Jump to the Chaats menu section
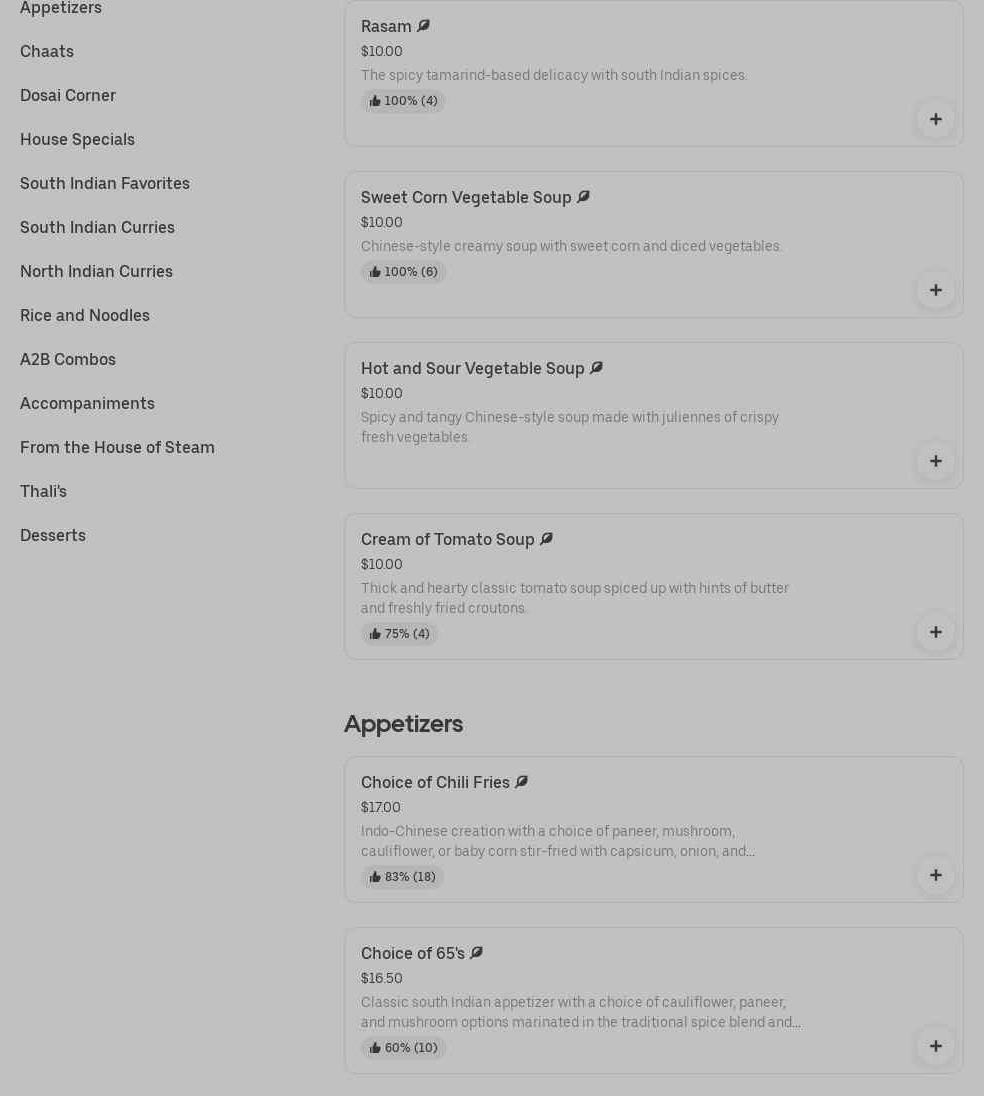Viewport: 984px width, 1096px height. point(47,51)
